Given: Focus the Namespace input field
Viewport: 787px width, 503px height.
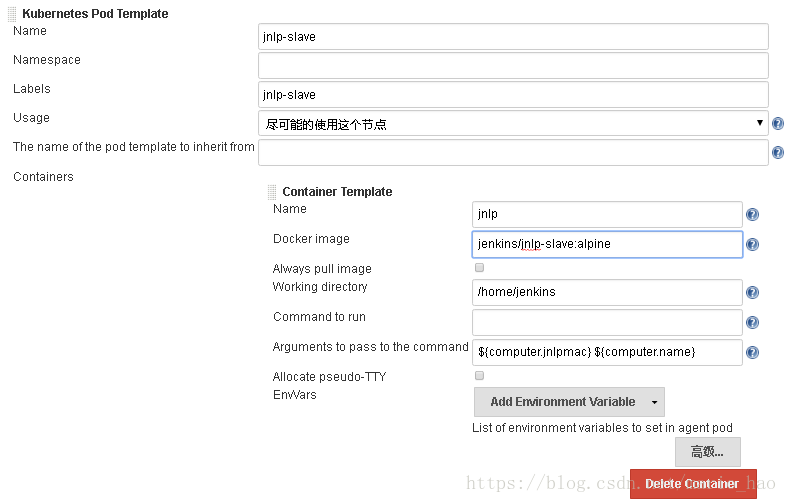Looking at the screenshot, I should pos(513,65).
